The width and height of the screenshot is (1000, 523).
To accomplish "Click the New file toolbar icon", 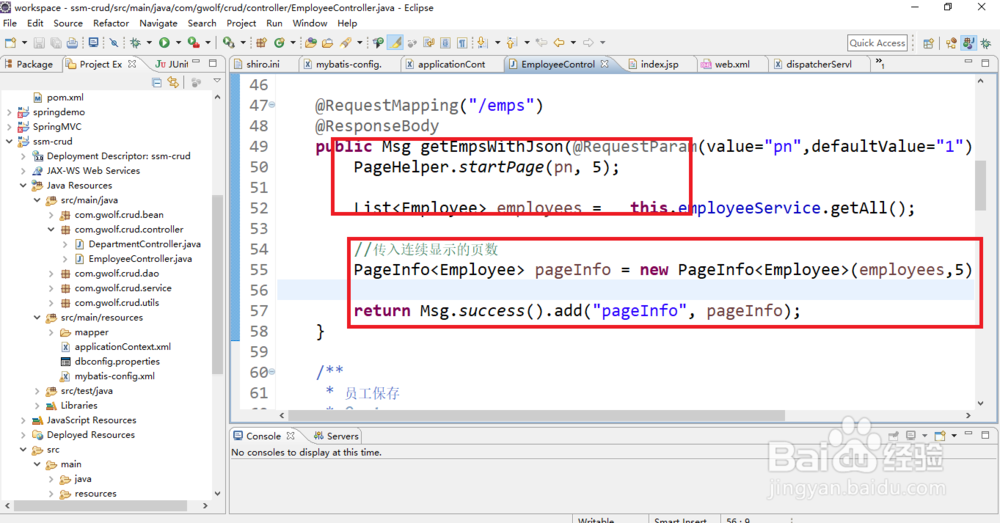I will [10, 43].
